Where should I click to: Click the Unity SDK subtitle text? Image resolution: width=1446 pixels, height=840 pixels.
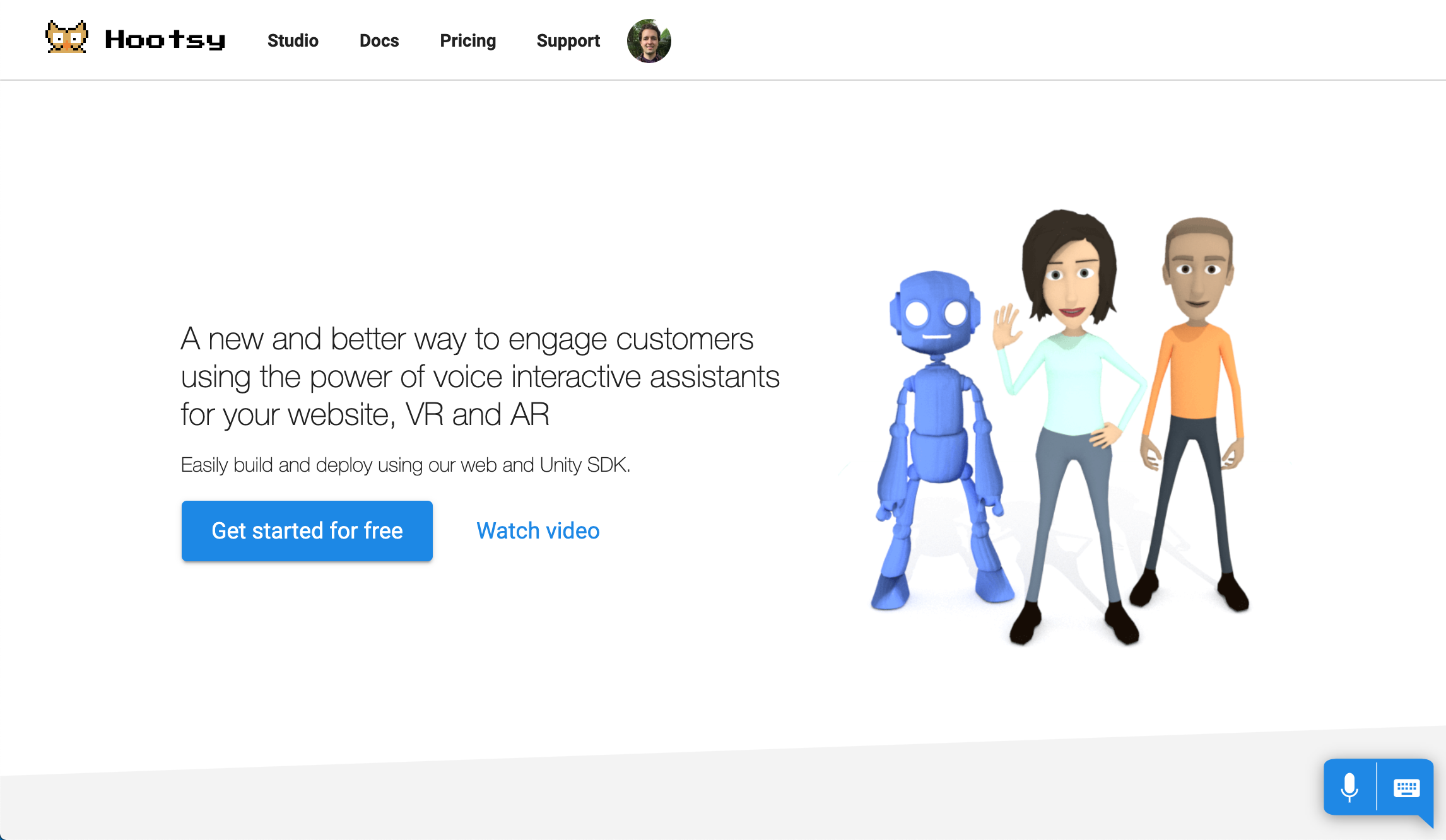point(405,465)
